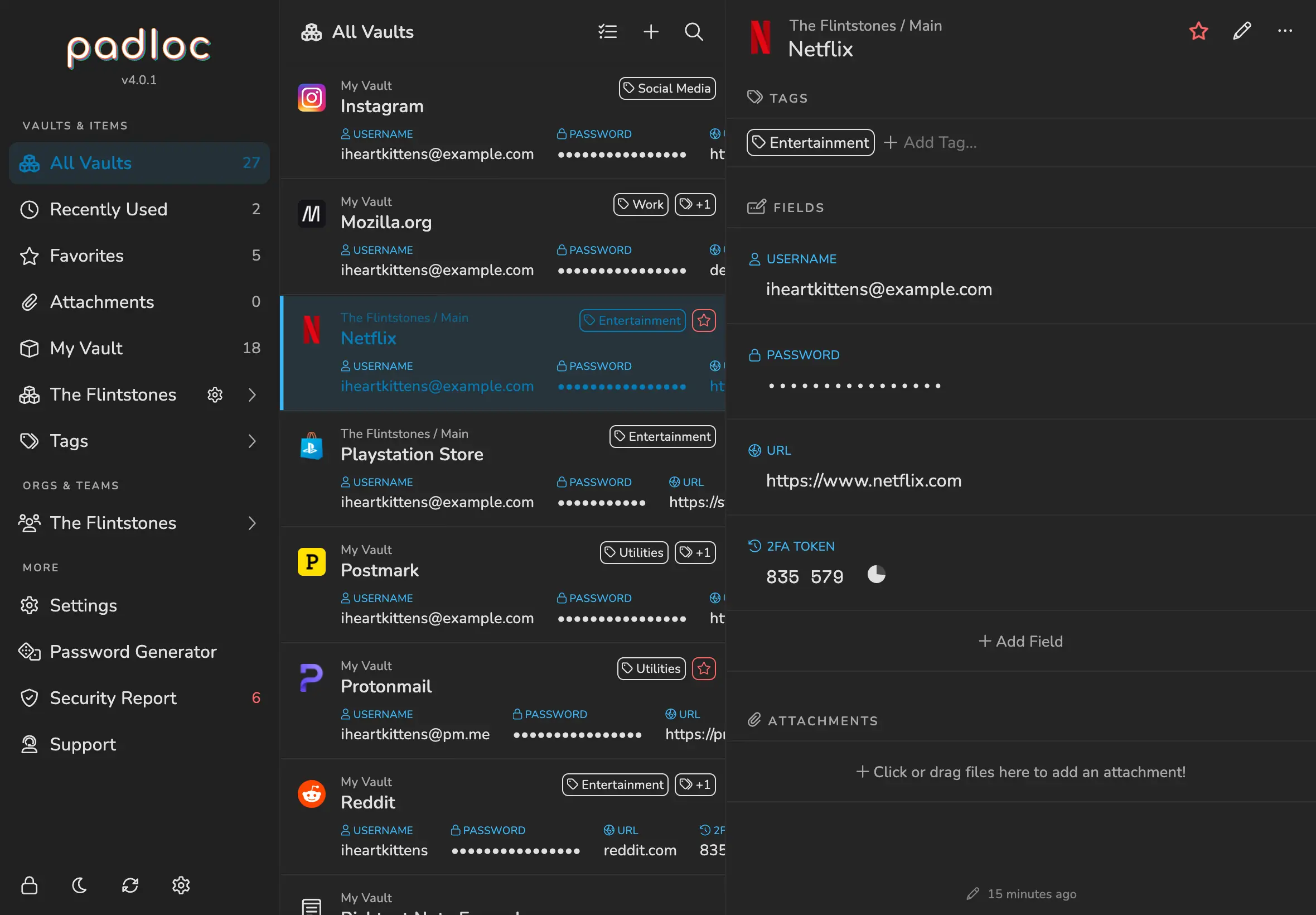
Task: Click the padloc logo
Action: coord(139,49)
